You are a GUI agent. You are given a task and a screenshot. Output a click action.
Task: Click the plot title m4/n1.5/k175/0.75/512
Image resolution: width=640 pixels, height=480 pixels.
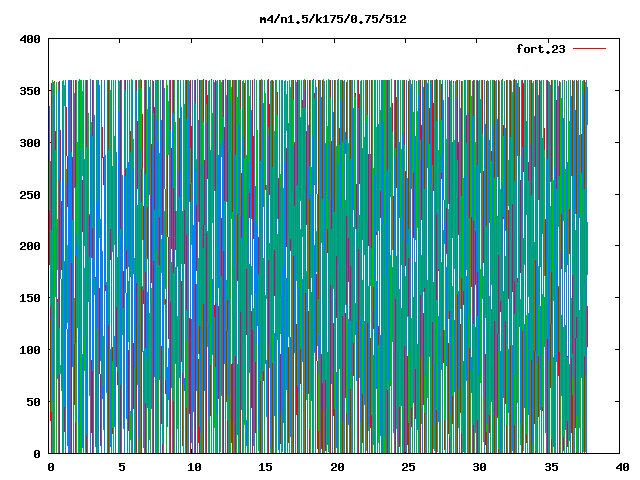333,19
